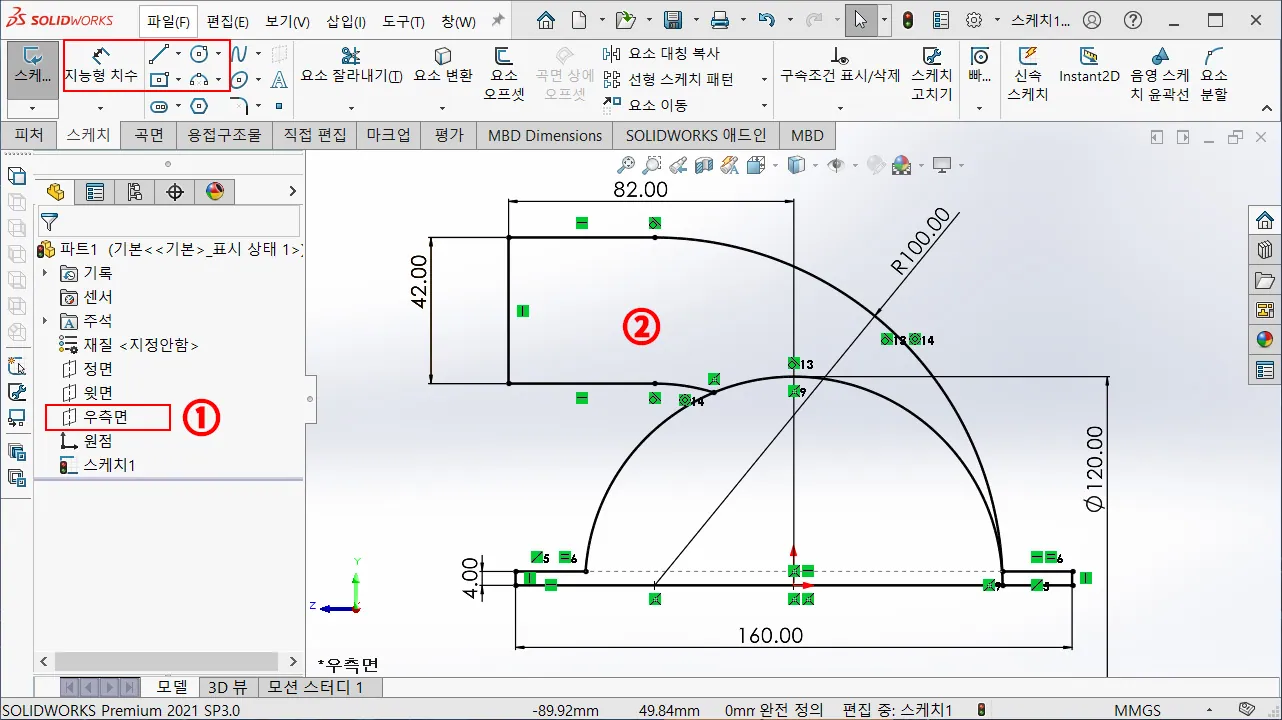The width and height of the screenshot is (1282, 720).
Task: Open the PropertyManager tab icon
Action: coord(95,192)
